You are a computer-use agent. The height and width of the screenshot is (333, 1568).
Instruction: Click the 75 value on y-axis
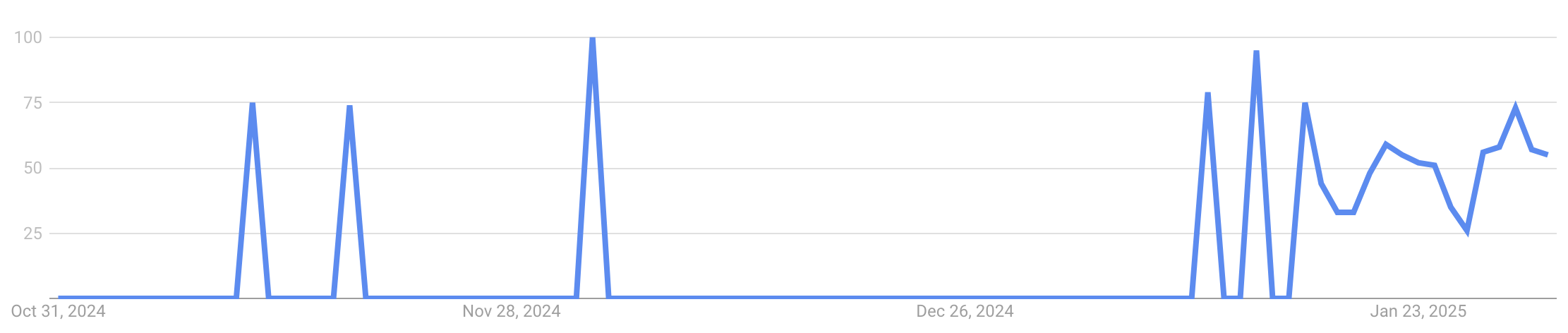click(32, 103)
